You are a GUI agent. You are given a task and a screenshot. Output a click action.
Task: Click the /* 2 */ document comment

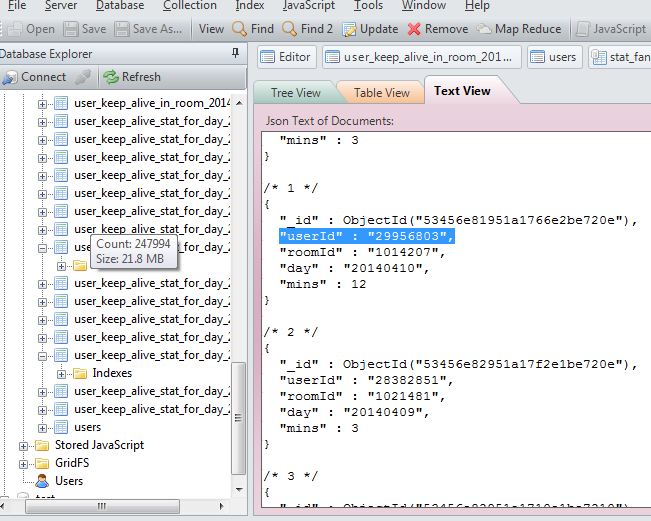(x=291, y=332)
